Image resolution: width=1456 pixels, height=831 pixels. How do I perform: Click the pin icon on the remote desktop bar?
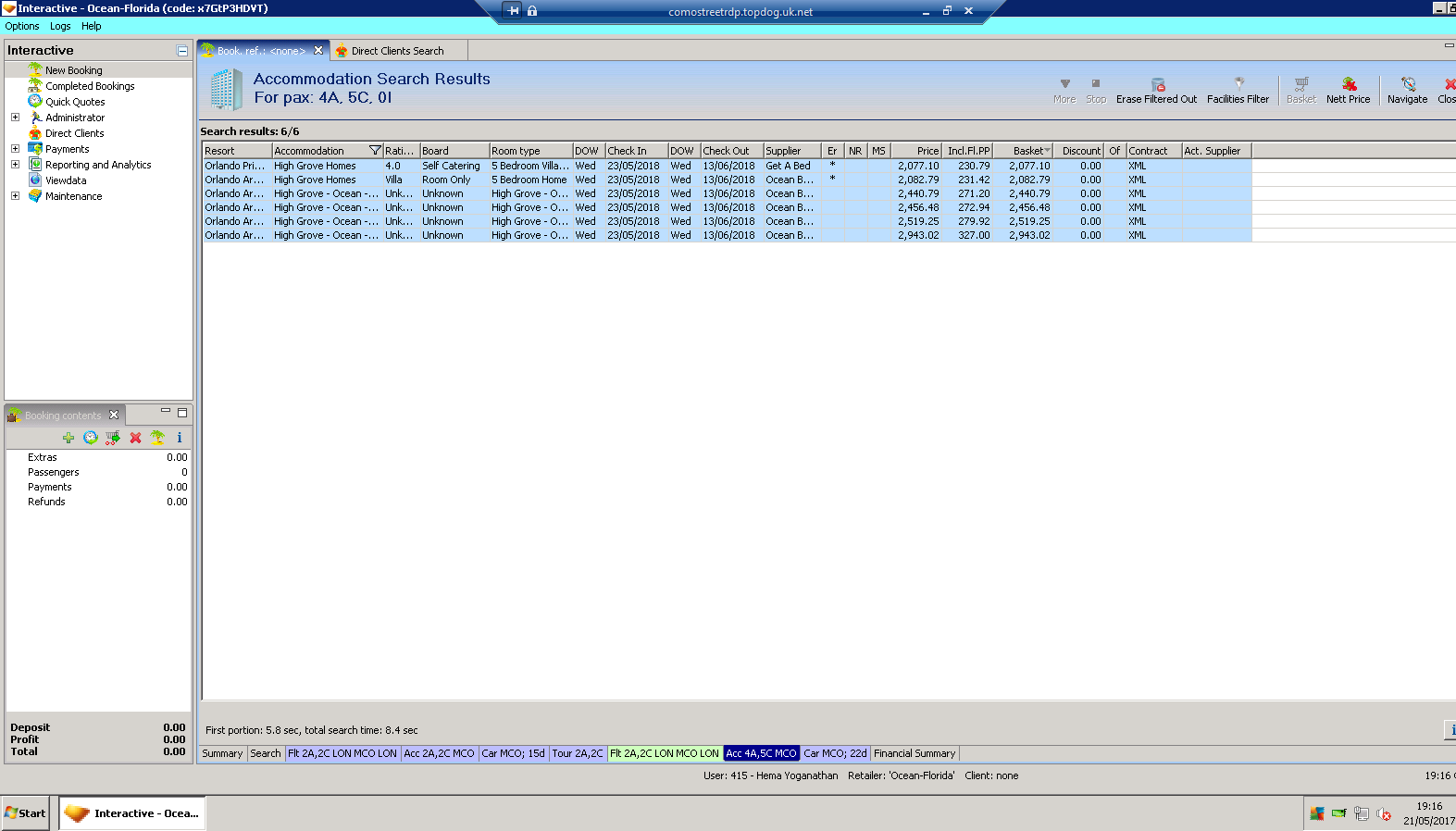[x=513, y=11]
